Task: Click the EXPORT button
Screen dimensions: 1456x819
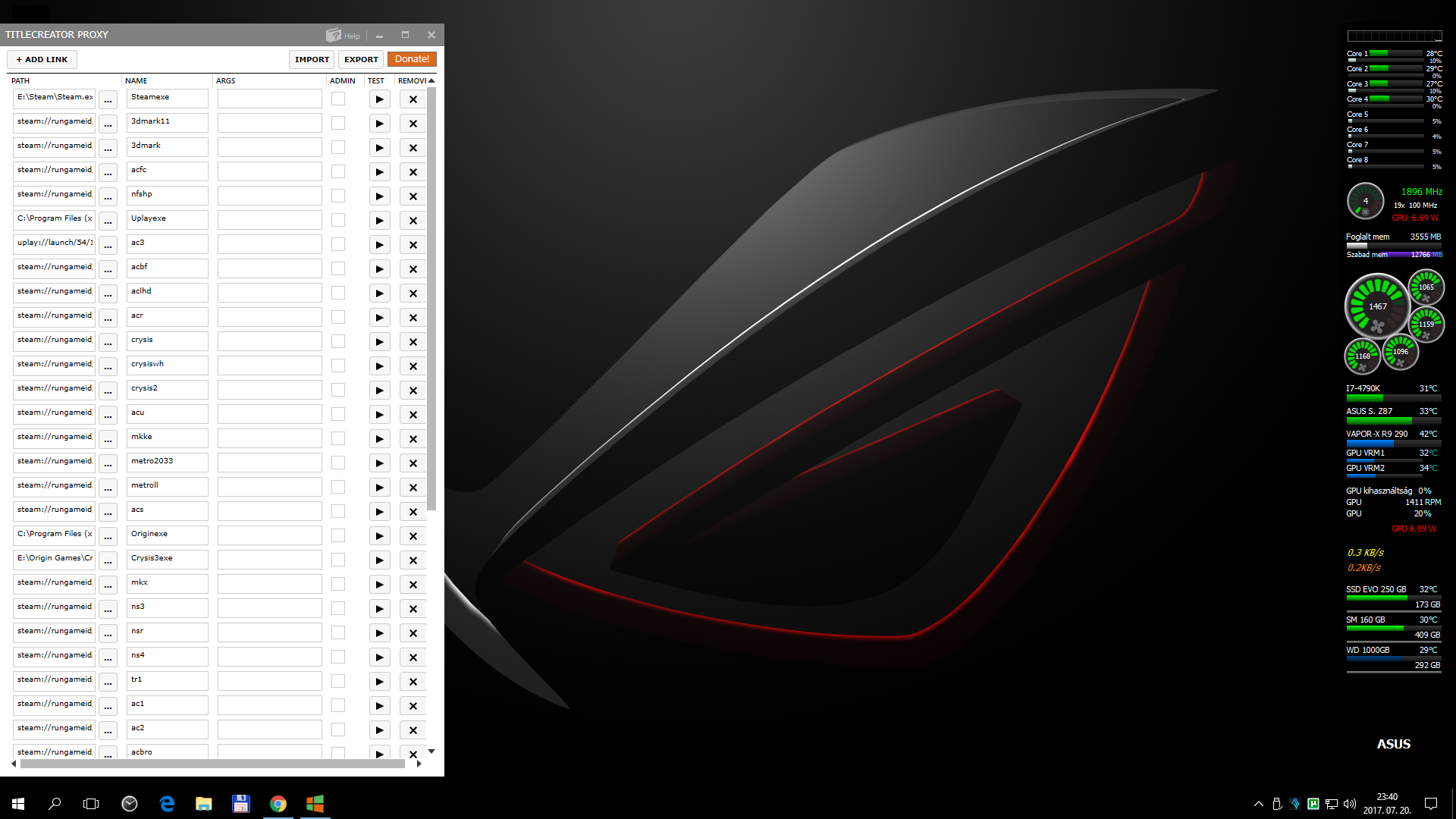Action: [361, 59]
